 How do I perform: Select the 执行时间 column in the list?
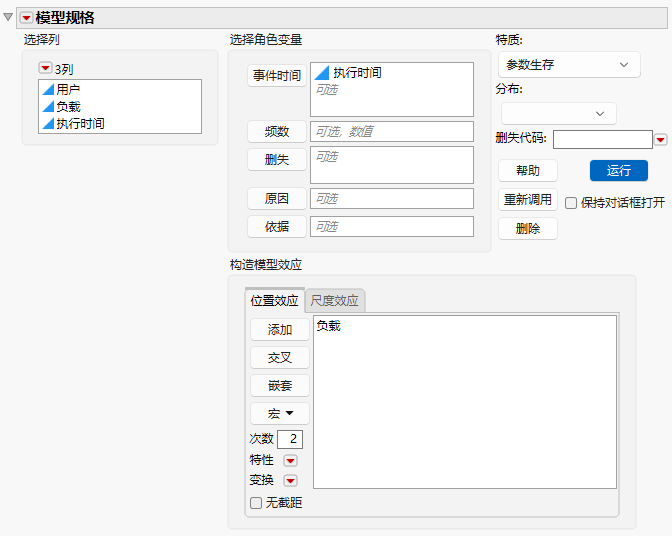pos(120,124)
